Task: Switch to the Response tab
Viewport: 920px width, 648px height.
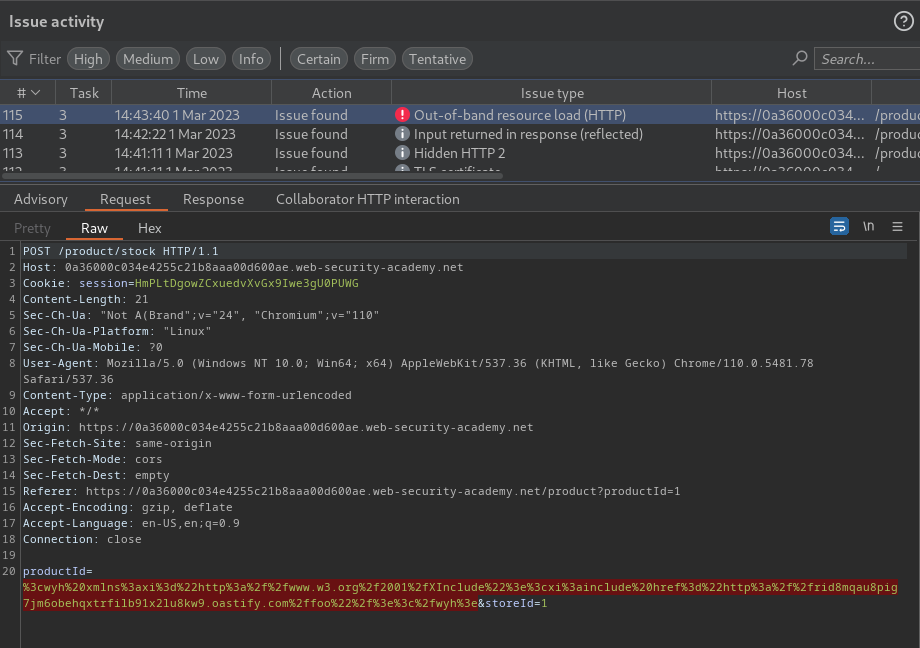Action: [214, 199]
